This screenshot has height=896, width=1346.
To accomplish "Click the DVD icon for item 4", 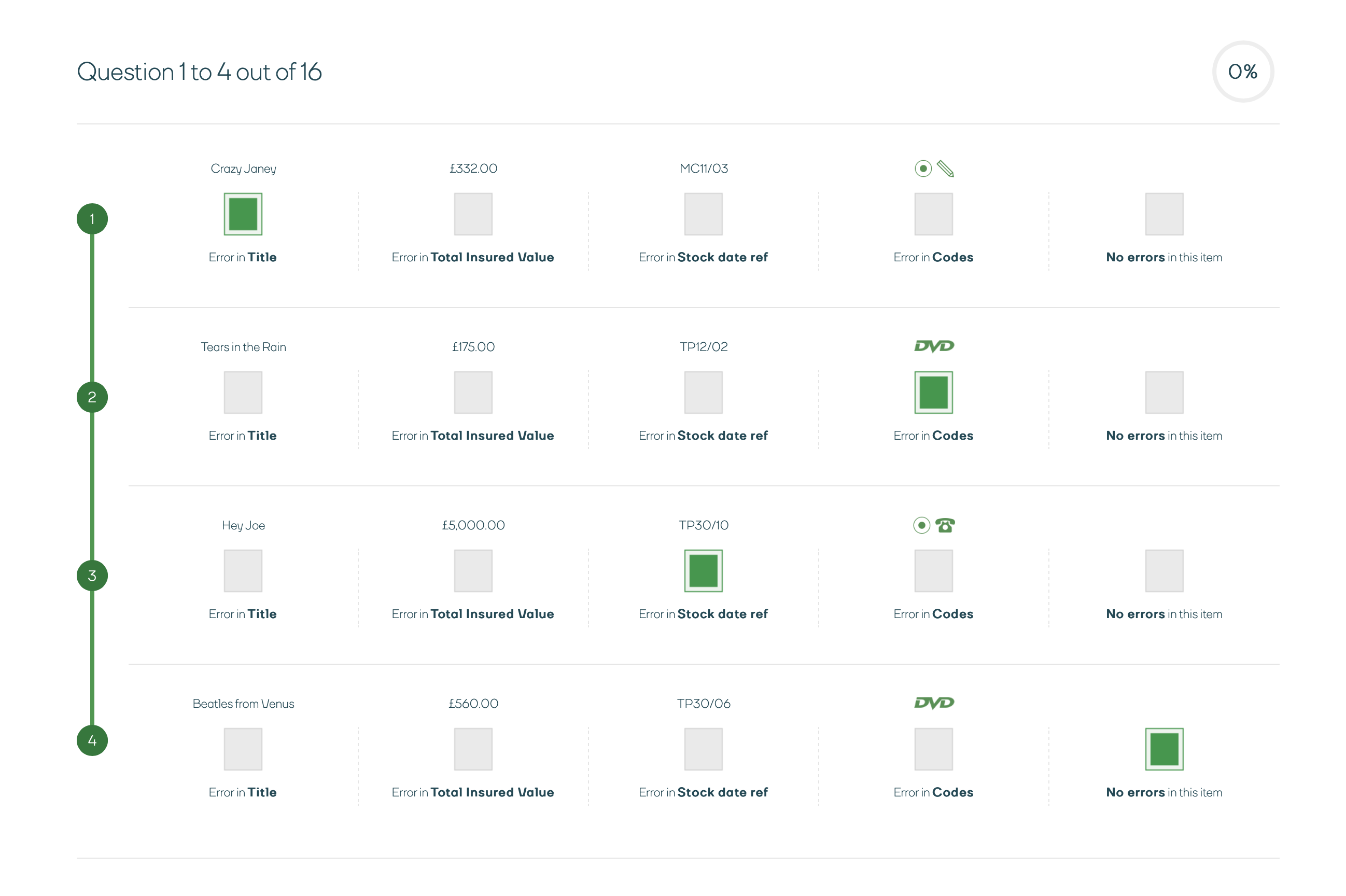I will [933, 702].
